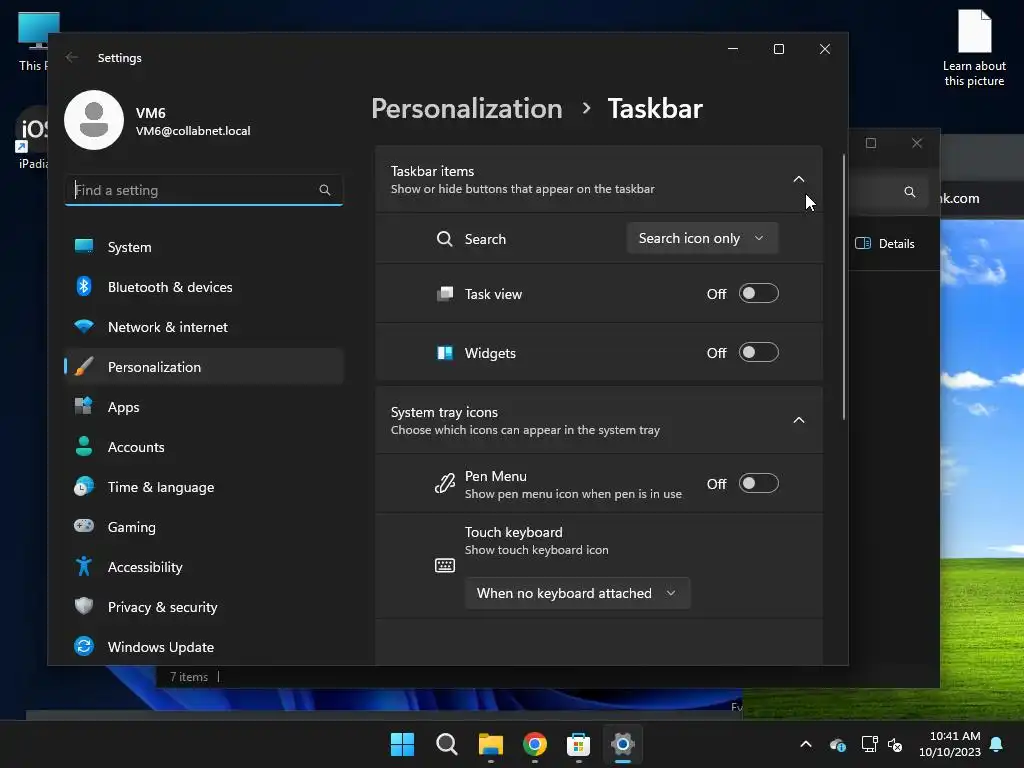Click the Windows Update sync icon
Image resolution: width=1024 pixels, height=768 pixels.
[x=84, y=646]
